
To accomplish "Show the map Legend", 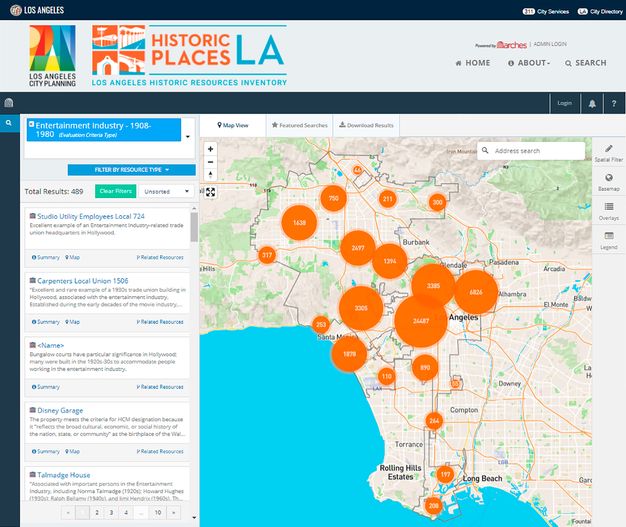I will 608,239.
